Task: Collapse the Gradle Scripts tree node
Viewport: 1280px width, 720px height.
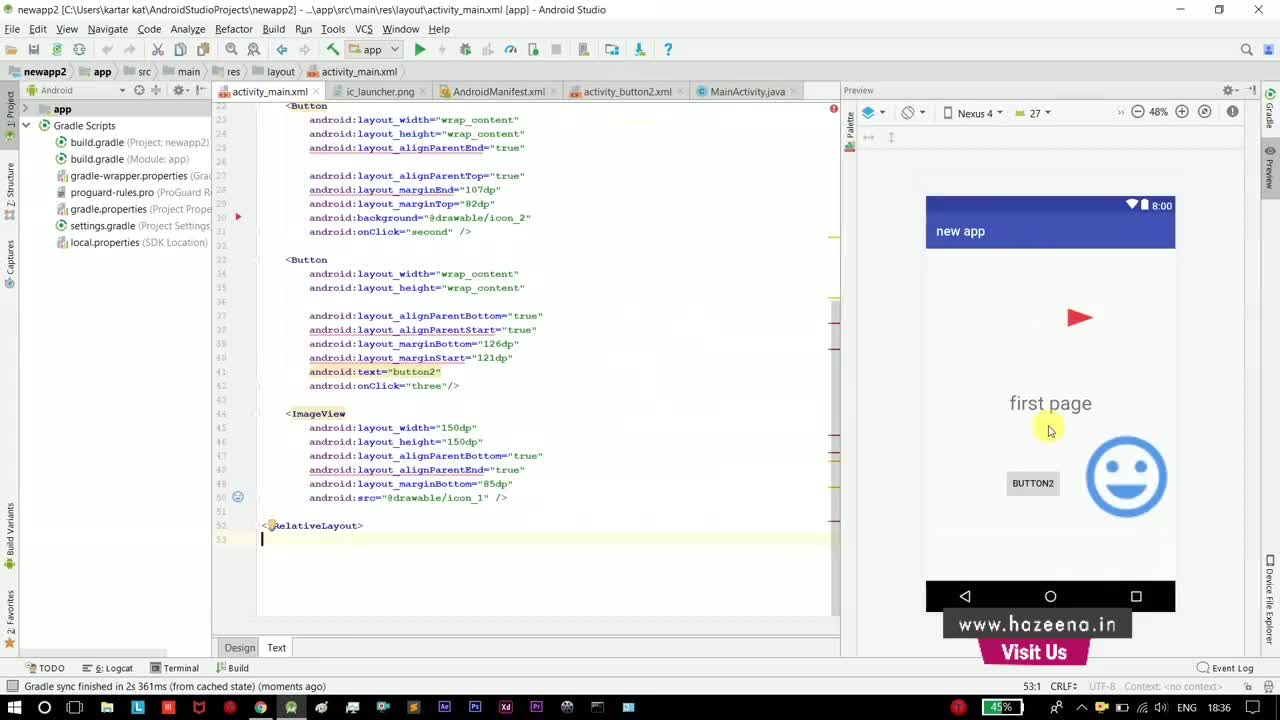Action: tap(28, 126)
